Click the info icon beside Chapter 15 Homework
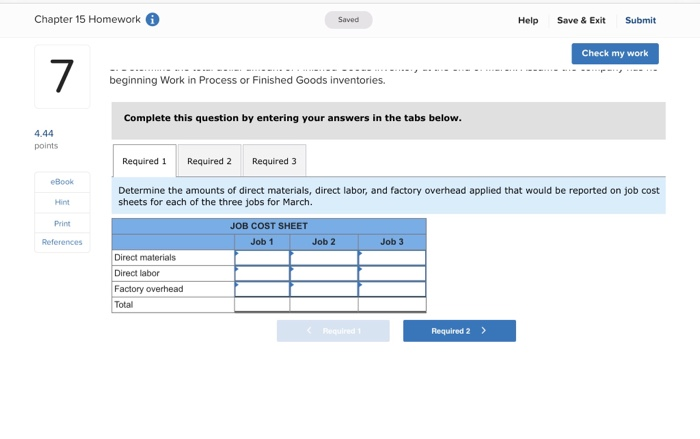700x439 pixels. click(152, 20)
